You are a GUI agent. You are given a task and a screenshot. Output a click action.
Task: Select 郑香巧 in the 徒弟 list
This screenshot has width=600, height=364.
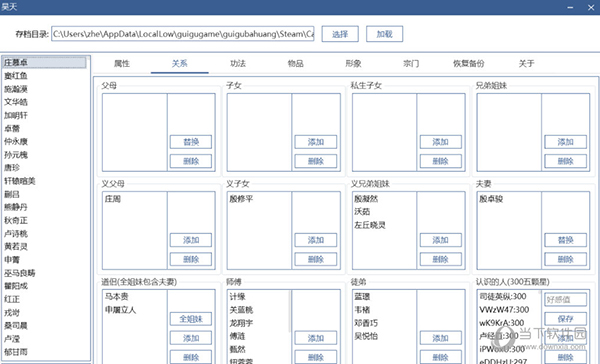pyautogui.click(x=366, y=323)
